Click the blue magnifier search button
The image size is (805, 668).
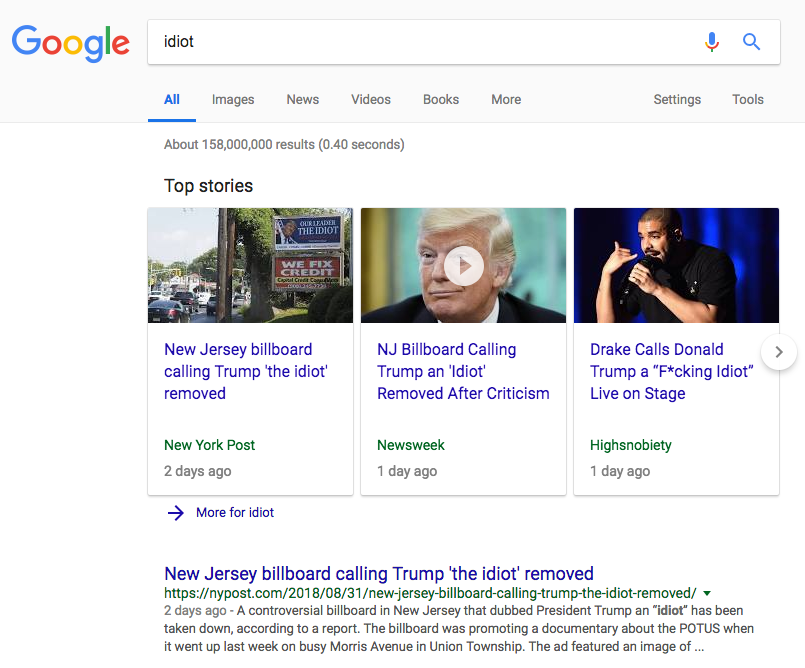point(751,42)
